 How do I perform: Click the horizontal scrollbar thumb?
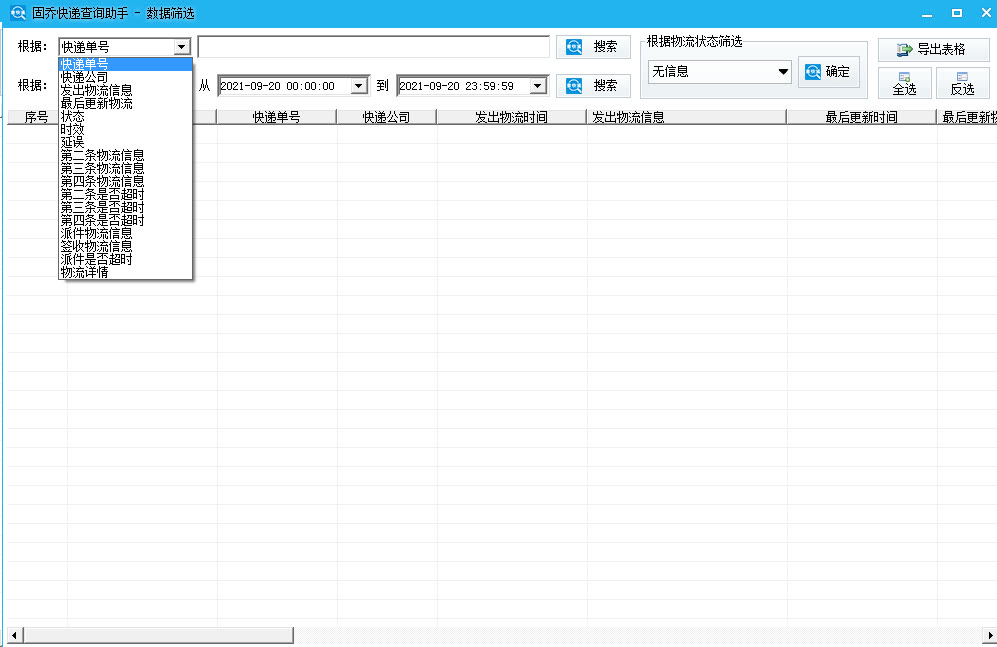click(158, 635)
